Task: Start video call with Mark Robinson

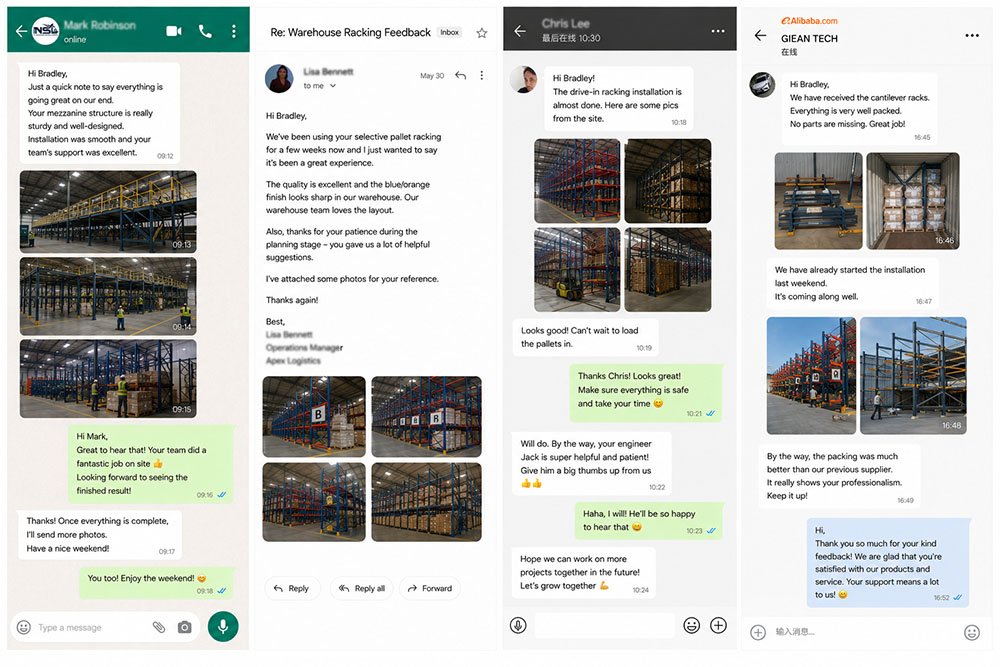Action: pos(174,31)
